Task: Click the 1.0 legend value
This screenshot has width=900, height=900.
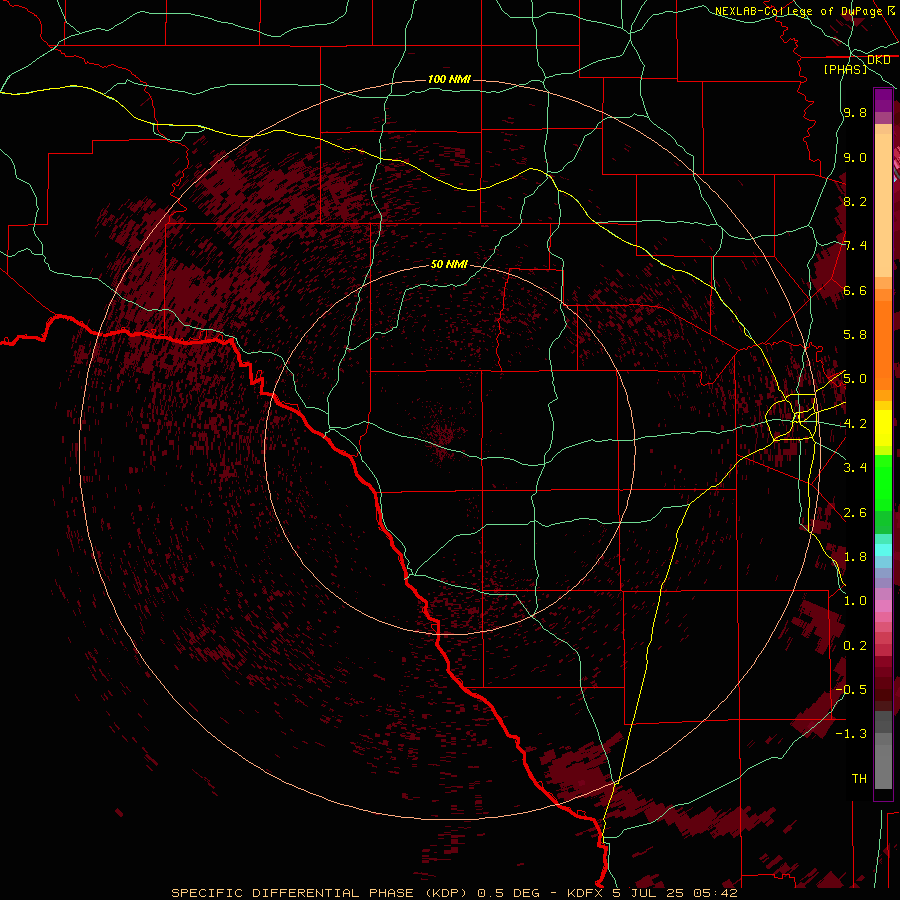Action: [855, 601]
